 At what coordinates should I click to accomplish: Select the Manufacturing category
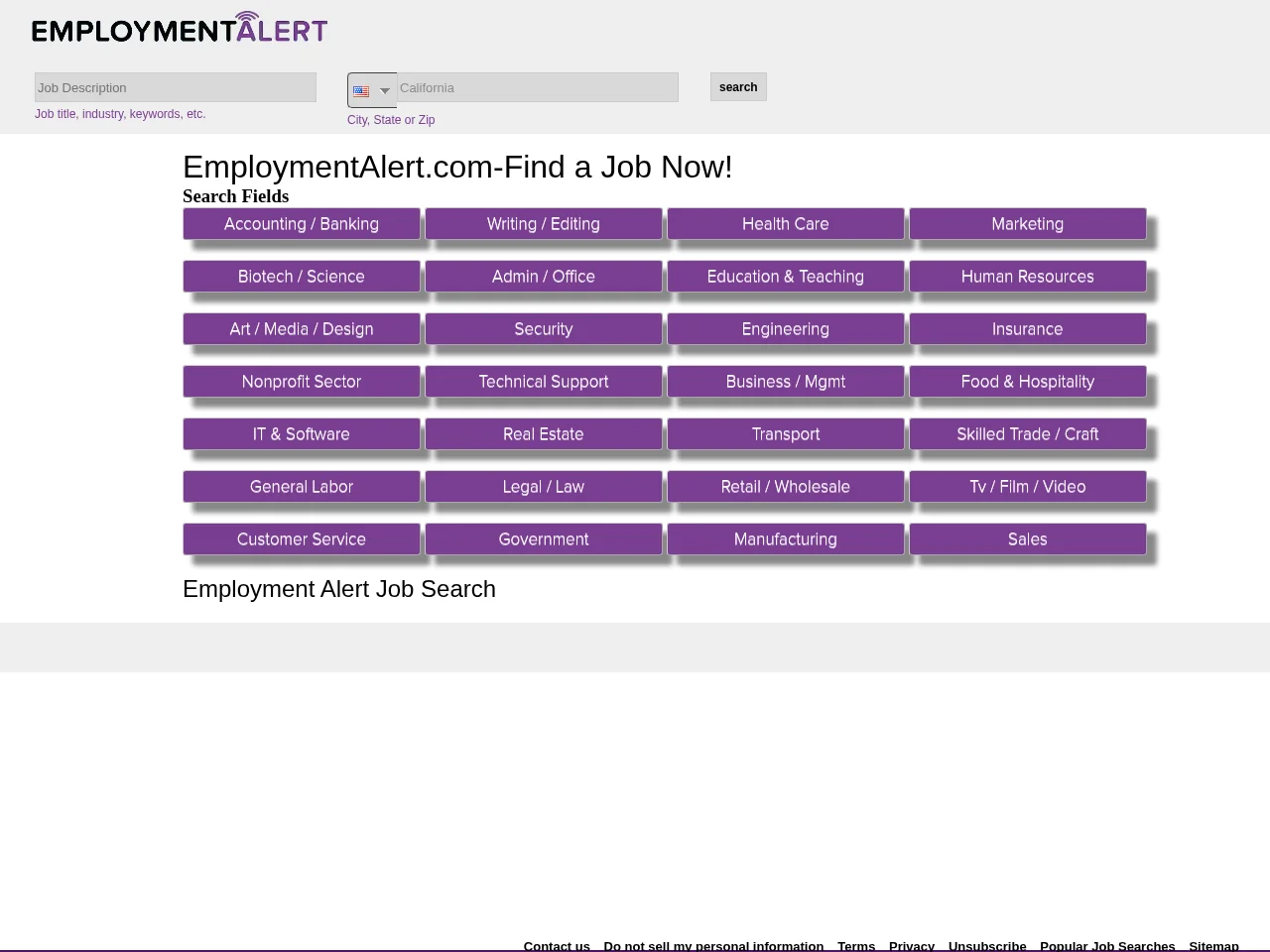point(786,539)
